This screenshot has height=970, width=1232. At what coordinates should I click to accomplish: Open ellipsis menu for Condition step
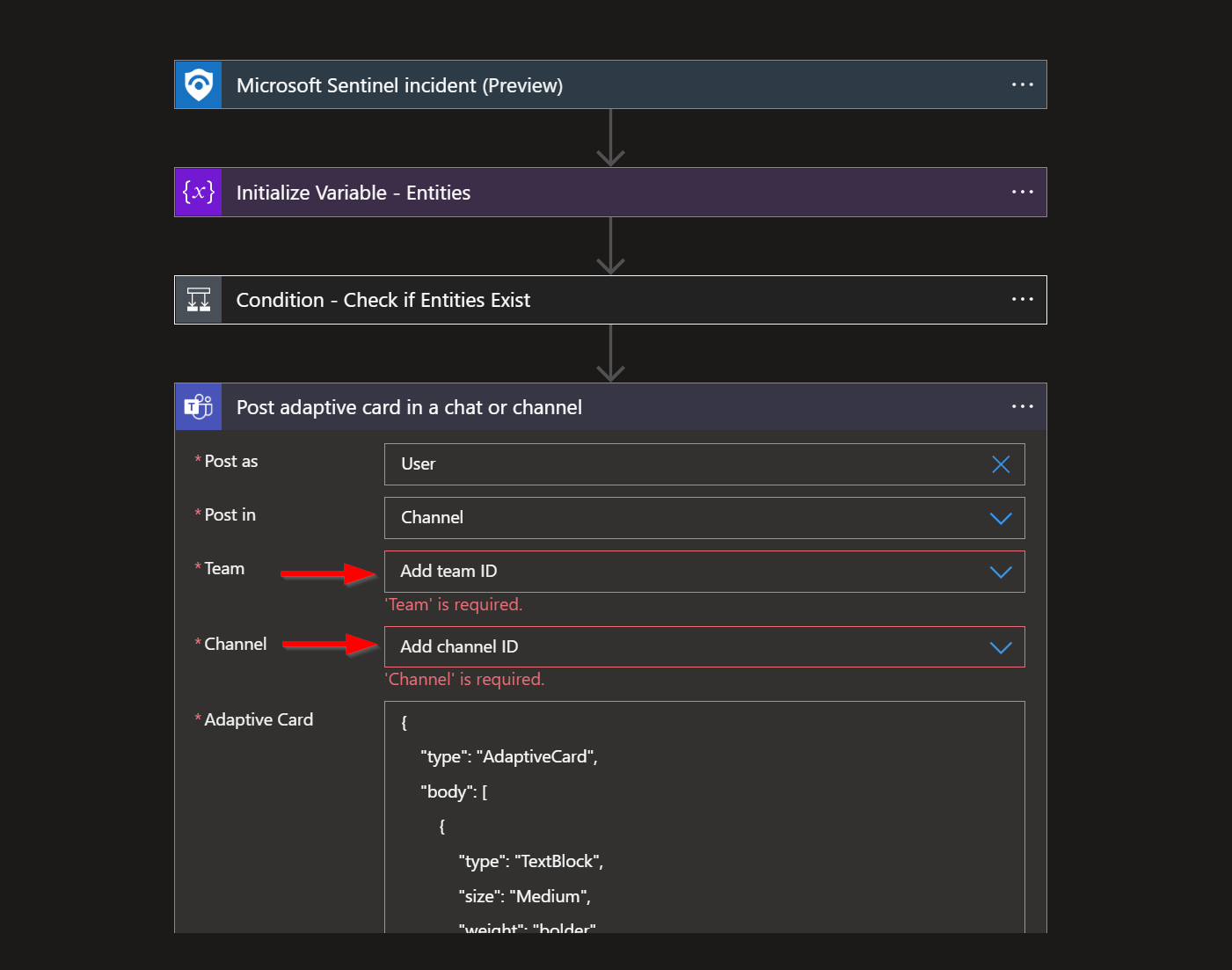(x=1022, y=299)
